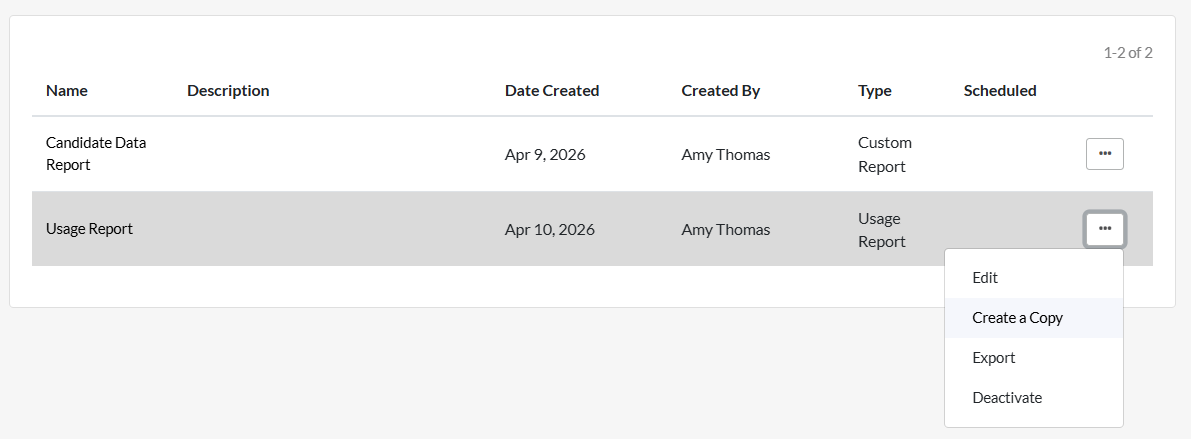Click the Apr 9, 2026 date cell
Screen dimensions: 1191x439
(x=545, y=155)
